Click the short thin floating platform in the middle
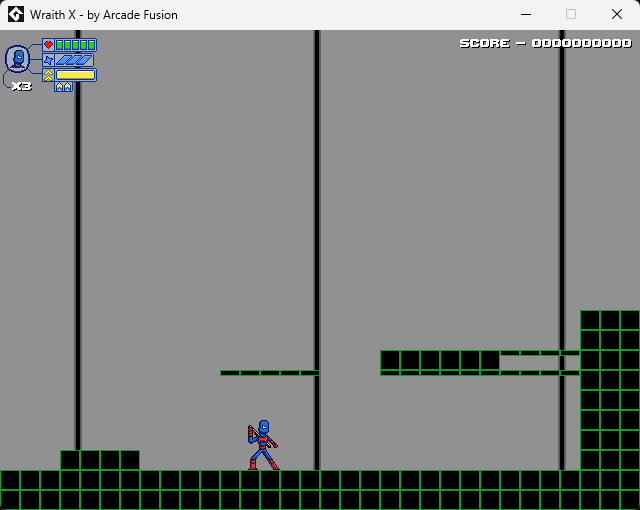Image resolution: width=640 pixels, height=510 pixels. click(269, 372)
